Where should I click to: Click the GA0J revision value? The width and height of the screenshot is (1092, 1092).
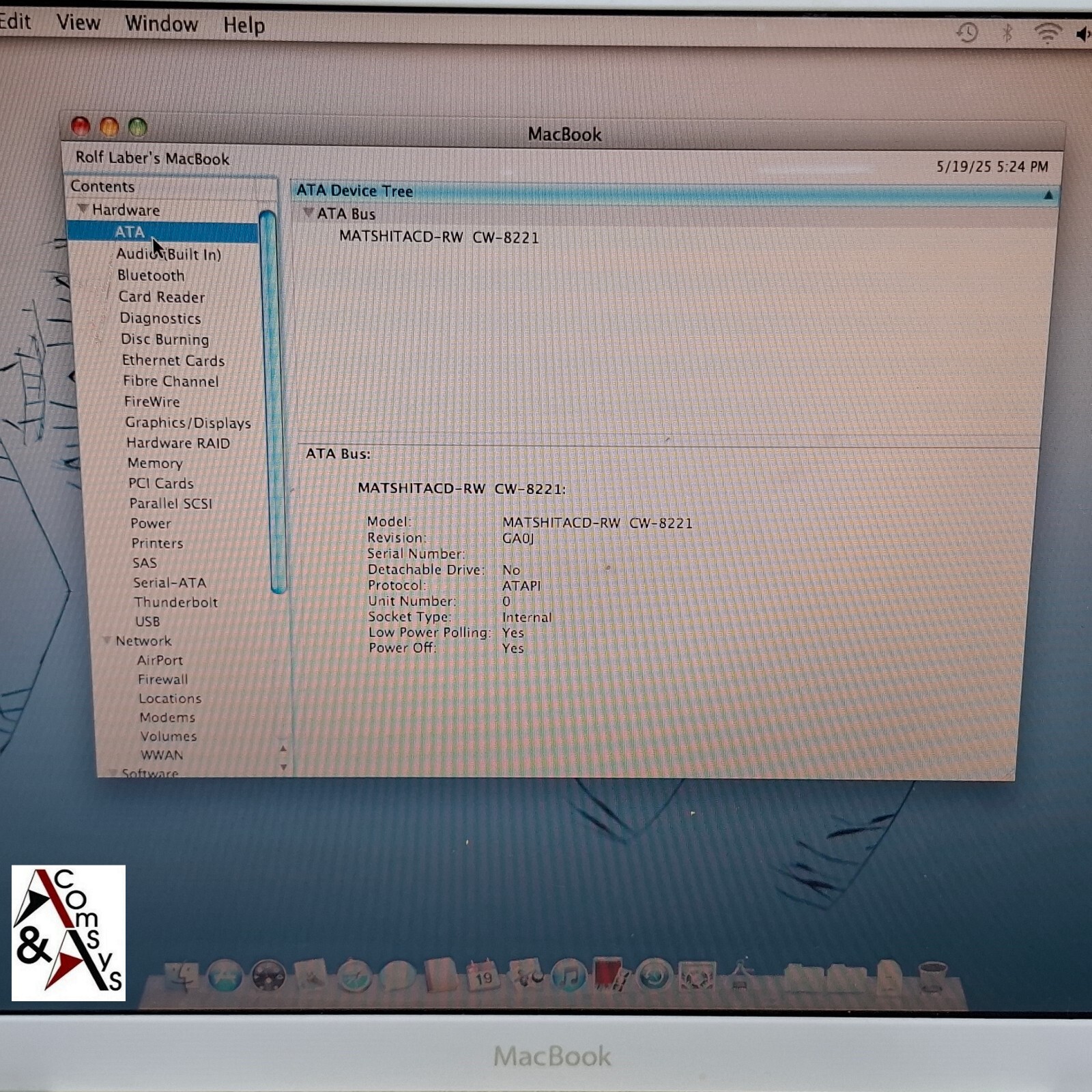(x=518, y=538)
